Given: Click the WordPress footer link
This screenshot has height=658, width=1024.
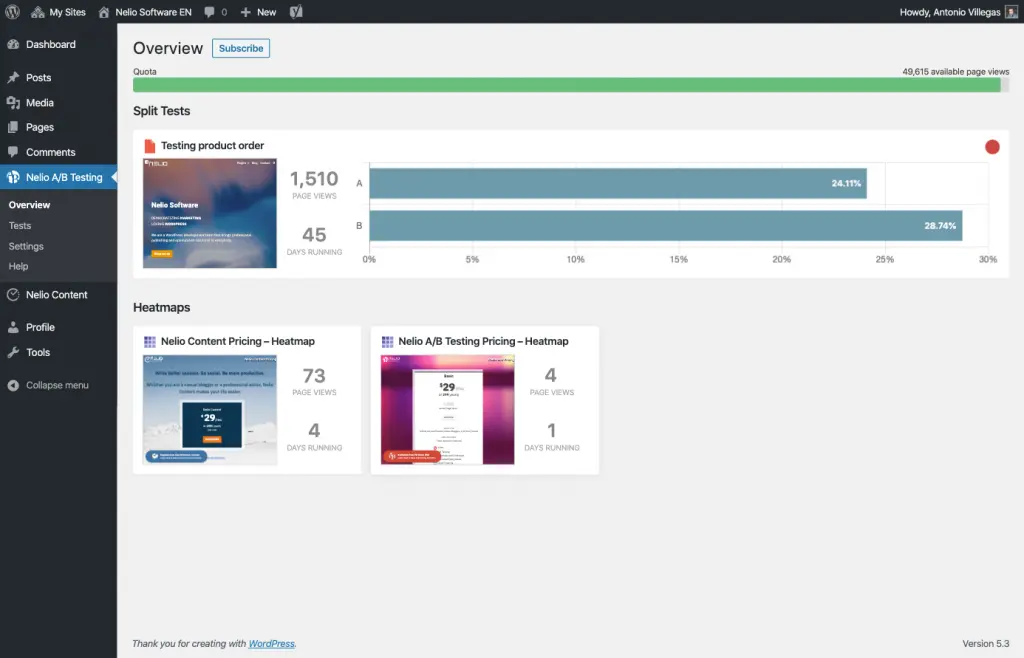Looking at the screenshot, I should tap(272, 644).
